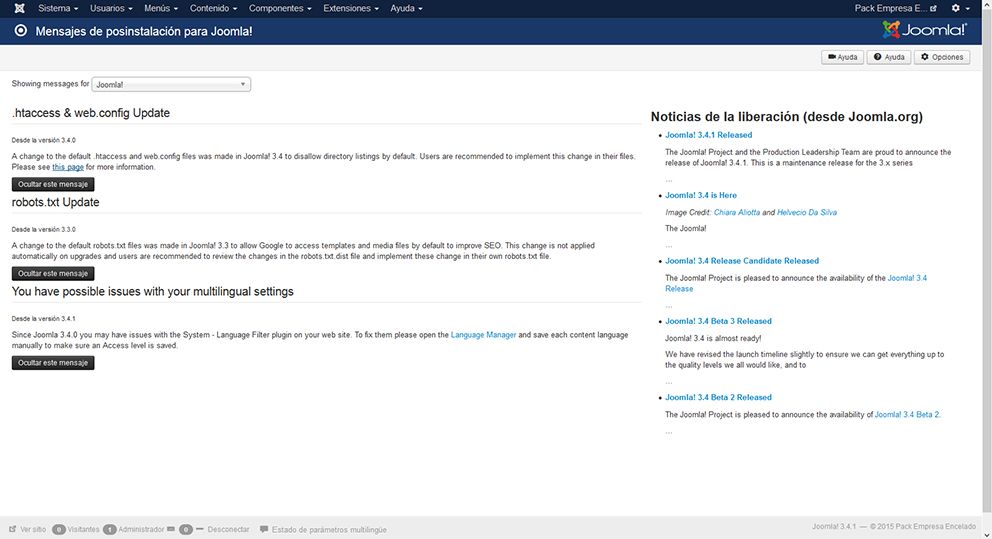This screenshot has width=992, height=539.
Task: Click the 'robots.txt Update' heading
Action: tap(56, 202)
